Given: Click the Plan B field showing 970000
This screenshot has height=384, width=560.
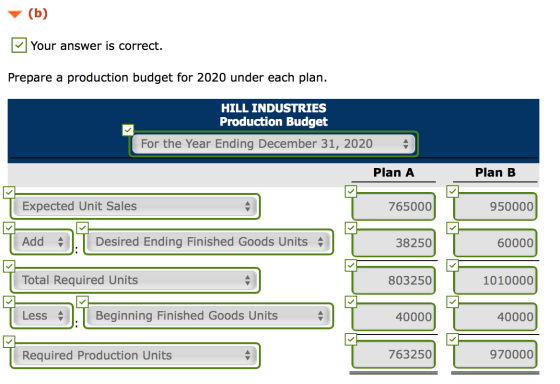Looking at the screenshot, I should pos(495,355).
